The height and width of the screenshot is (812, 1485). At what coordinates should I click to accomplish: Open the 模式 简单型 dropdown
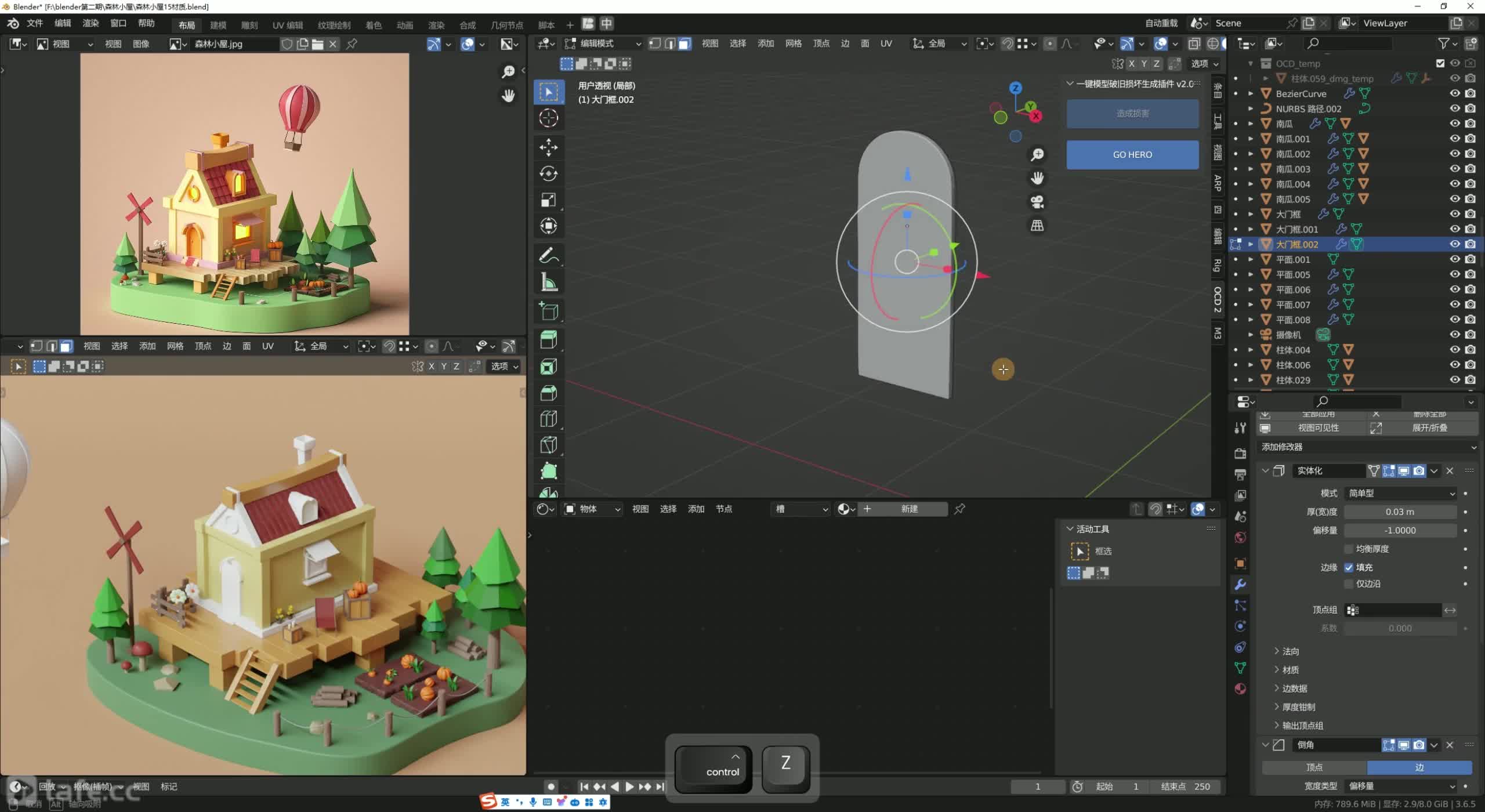(x=1400, y=493)
